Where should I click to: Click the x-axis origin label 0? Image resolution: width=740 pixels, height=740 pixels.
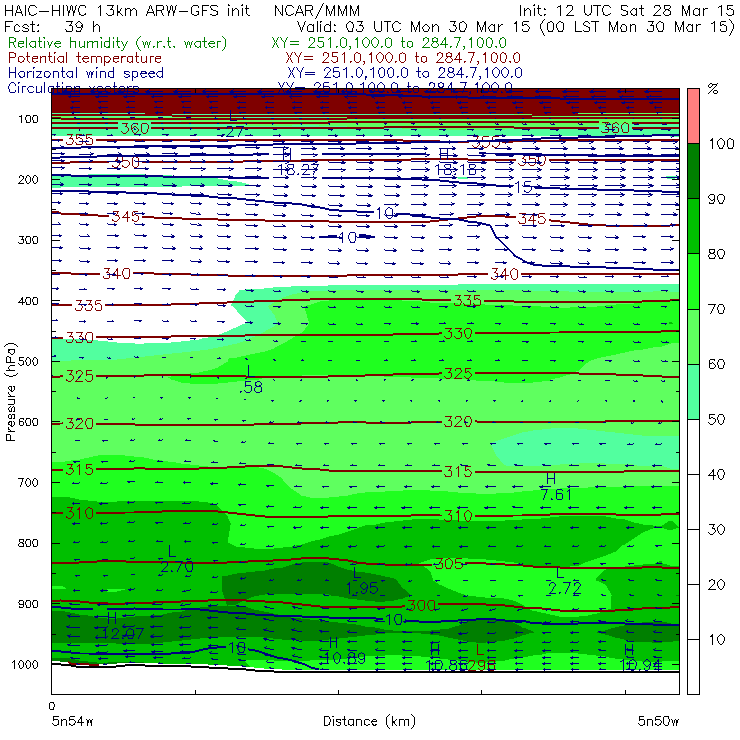[52, 706]
